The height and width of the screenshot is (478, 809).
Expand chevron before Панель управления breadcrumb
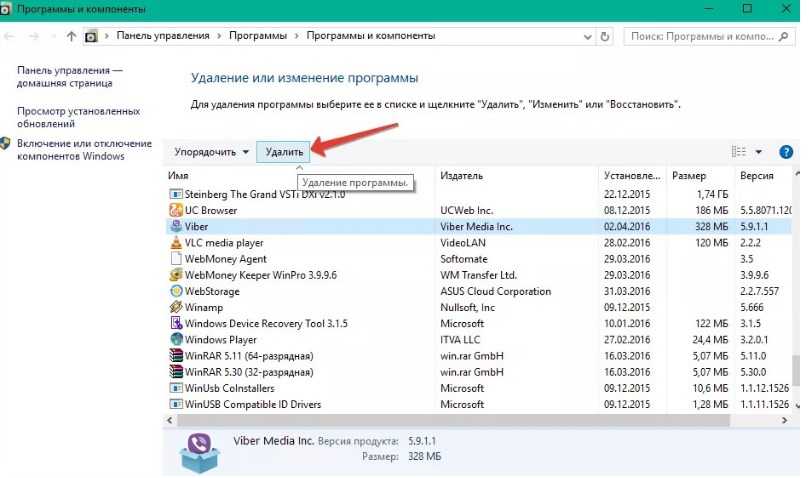pyautogui.click(x=107, y=36)
